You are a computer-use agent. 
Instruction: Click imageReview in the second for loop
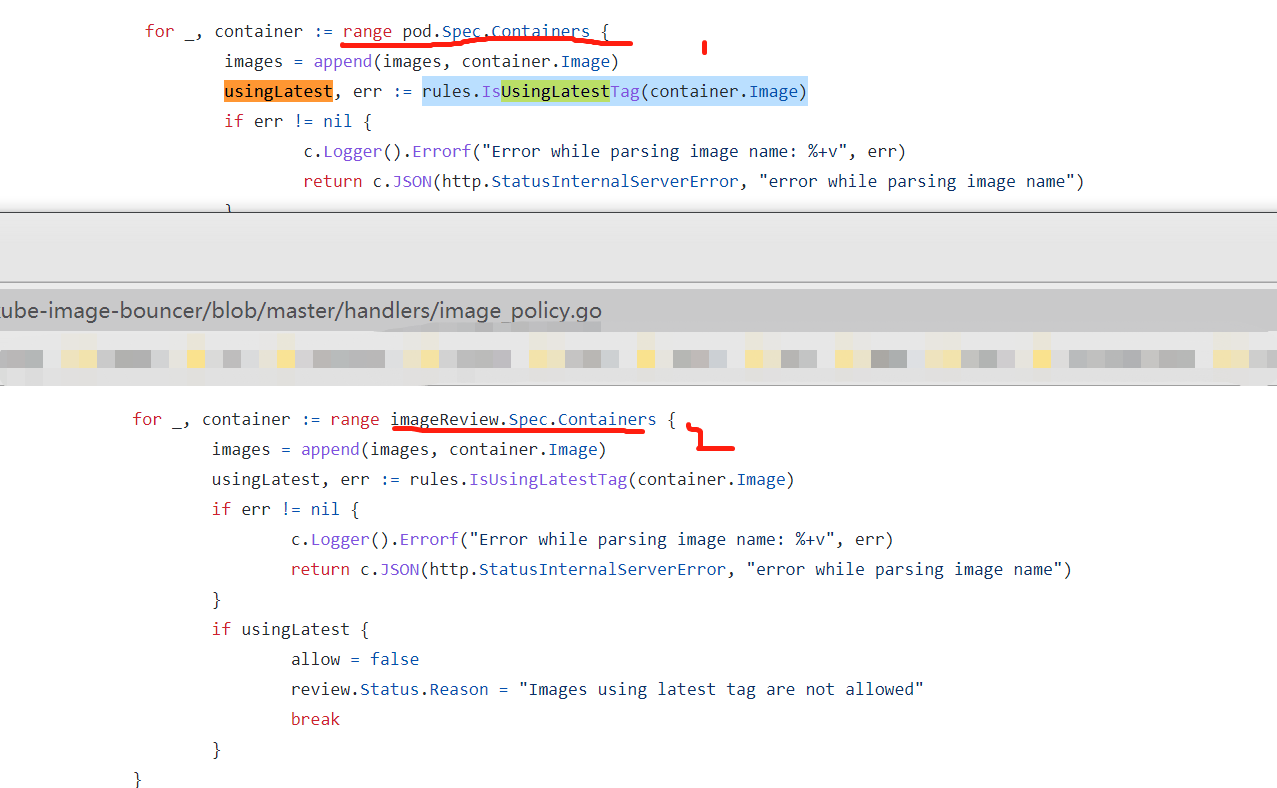point(445,420)
